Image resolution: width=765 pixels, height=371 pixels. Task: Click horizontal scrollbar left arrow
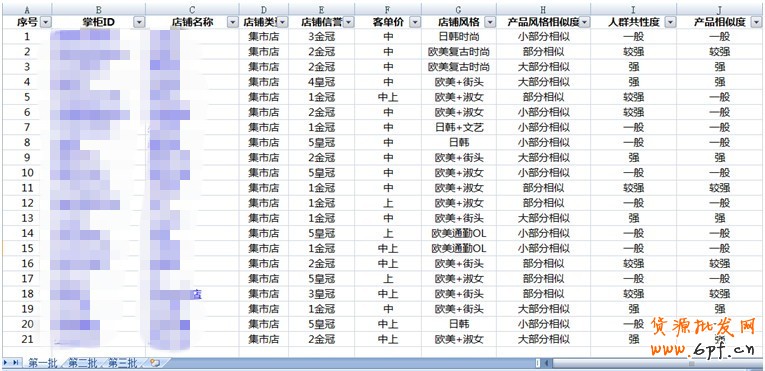547,363
